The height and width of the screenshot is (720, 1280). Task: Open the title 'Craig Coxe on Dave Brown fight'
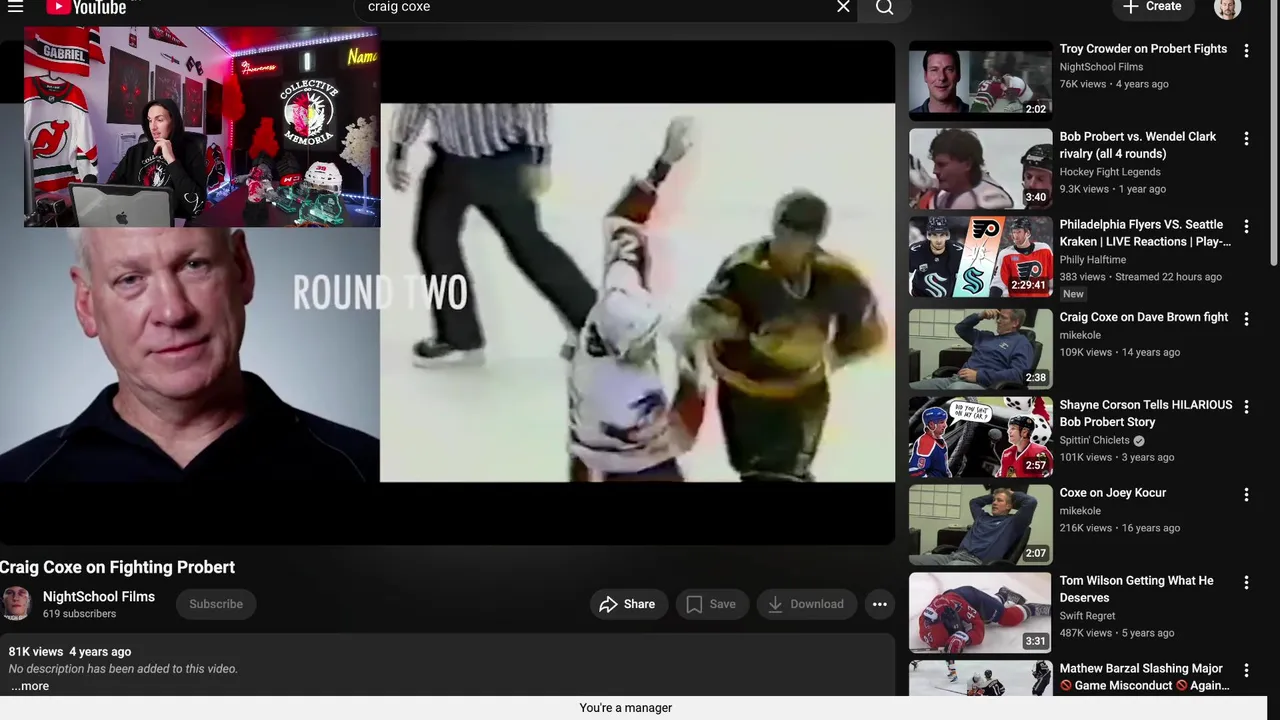point(1144,317)
